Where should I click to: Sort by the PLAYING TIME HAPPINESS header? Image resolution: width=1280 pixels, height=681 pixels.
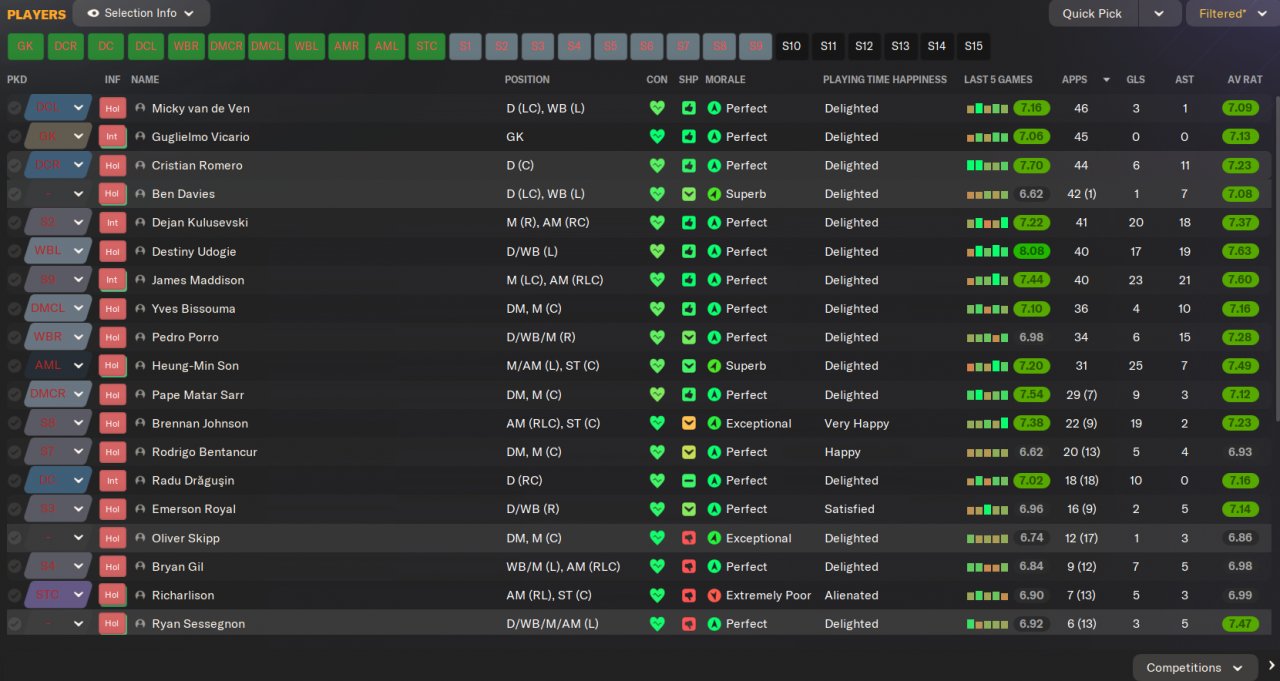pos(885,79)
